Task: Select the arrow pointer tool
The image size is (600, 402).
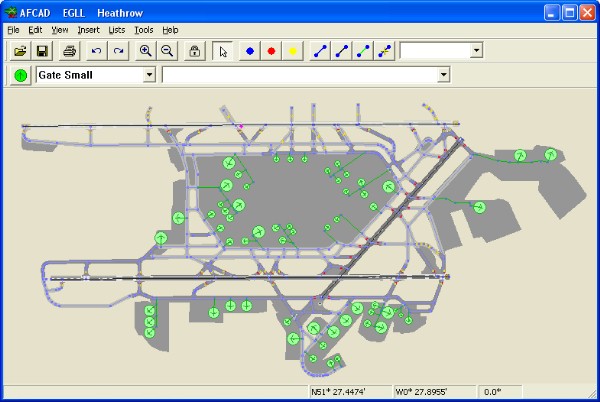Action: click(222, 51)
